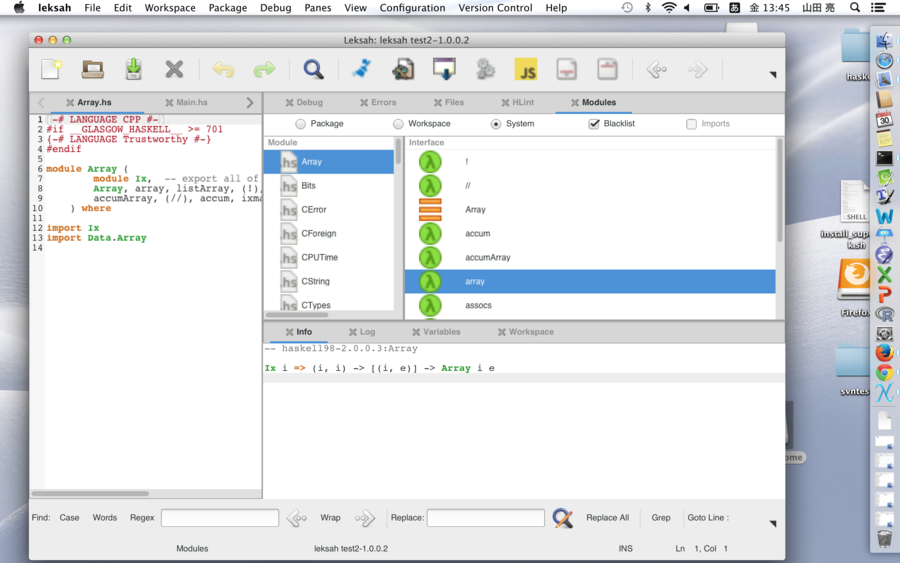Toggle Words option in find bar
Screen dimensions: 900x563
(104, 518)
